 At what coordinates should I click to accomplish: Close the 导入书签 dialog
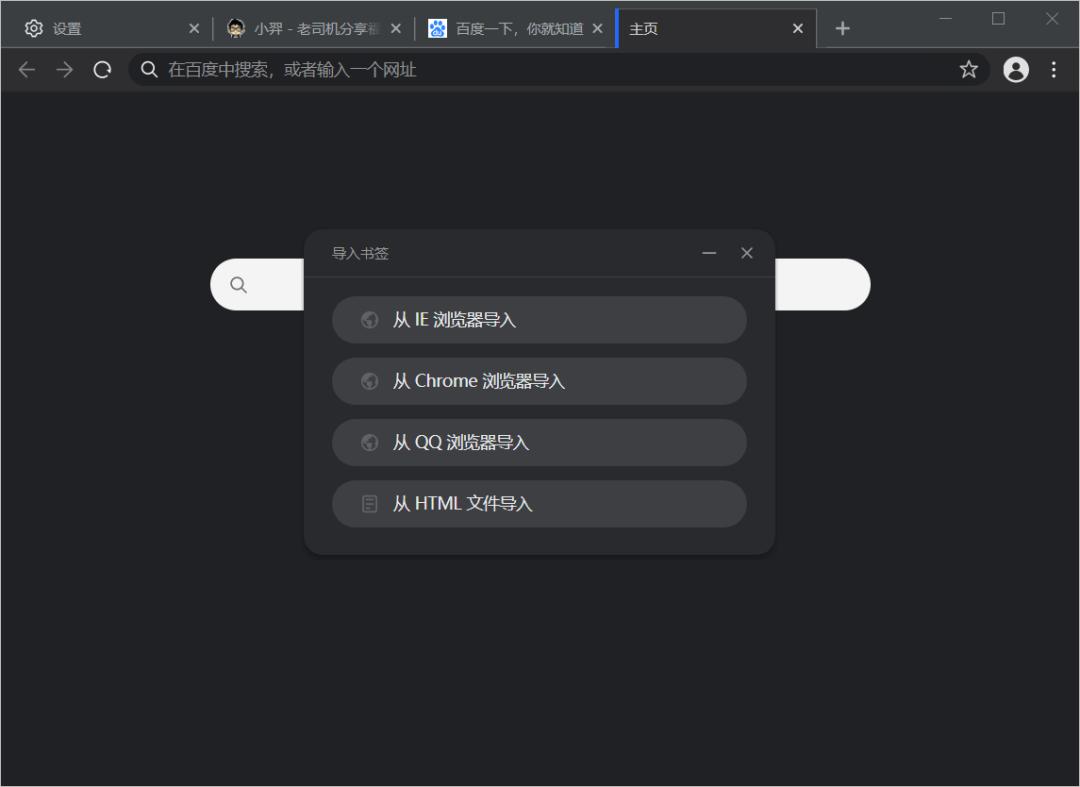pos(746,253)
